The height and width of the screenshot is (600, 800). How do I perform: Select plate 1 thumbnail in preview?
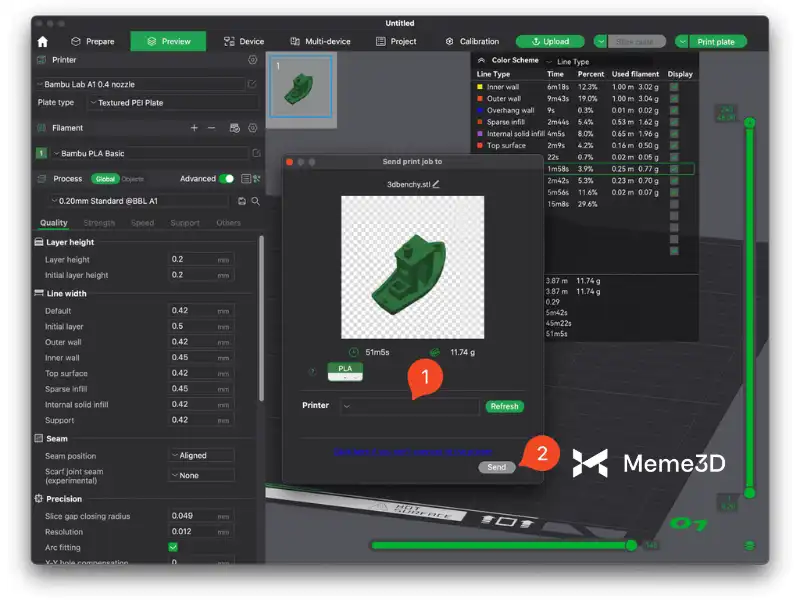click(x=302, y=89)
